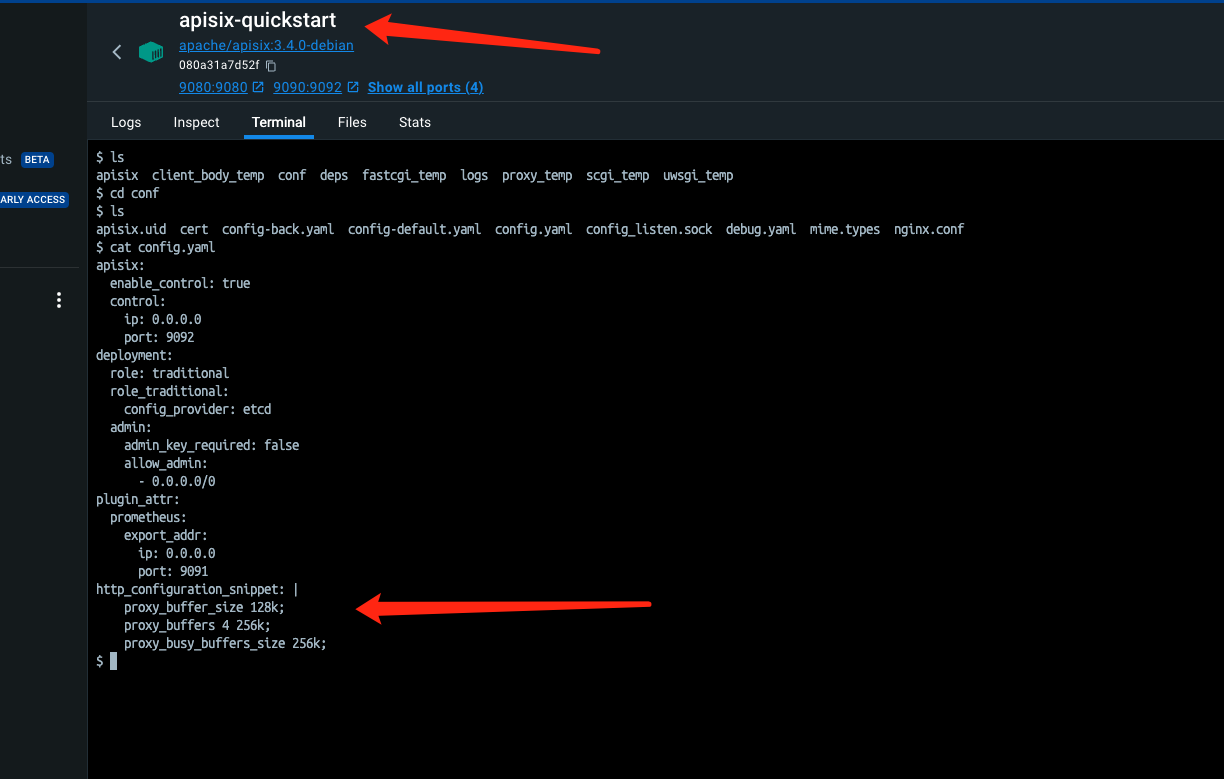This screenshot has height=779, width=1224.
Task: Click the 'prometheus:' line
Action: click(148, 517)
